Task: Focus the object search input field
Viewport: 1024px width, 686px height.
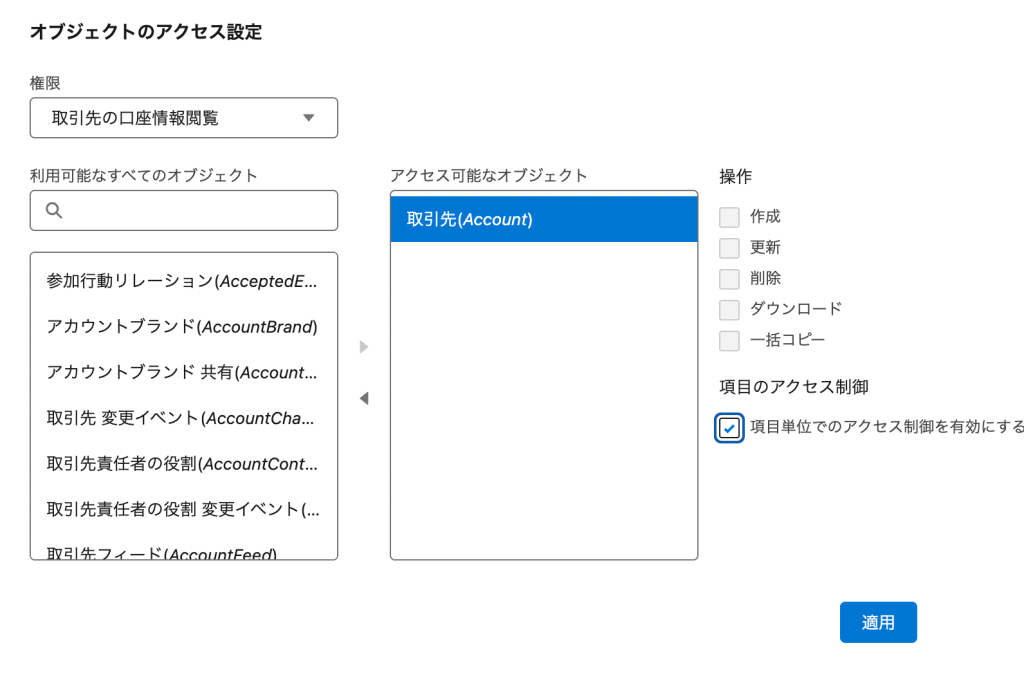Action: [184, 210]
